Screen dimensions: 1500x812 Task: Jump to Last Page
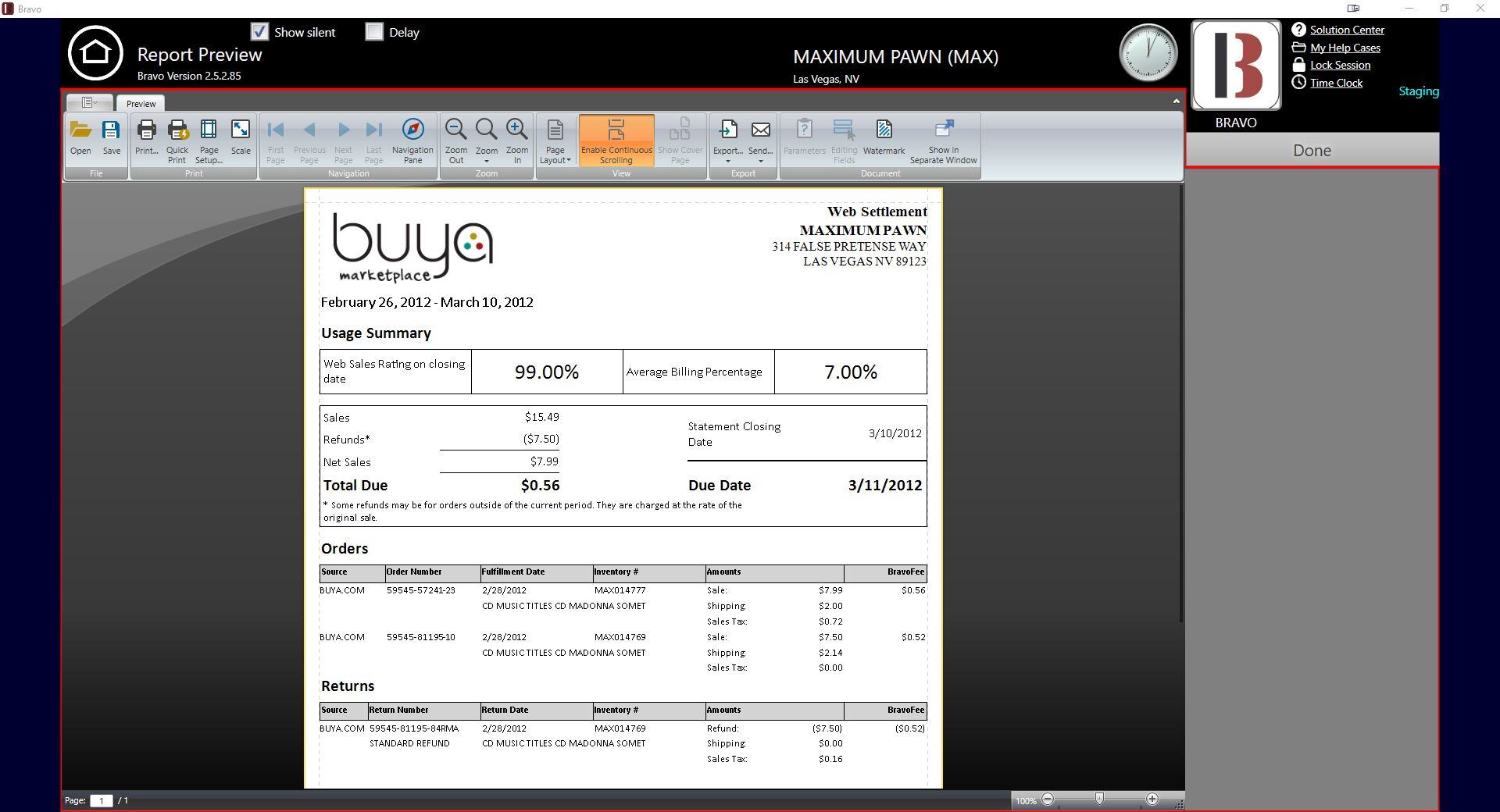click(374, 141)
